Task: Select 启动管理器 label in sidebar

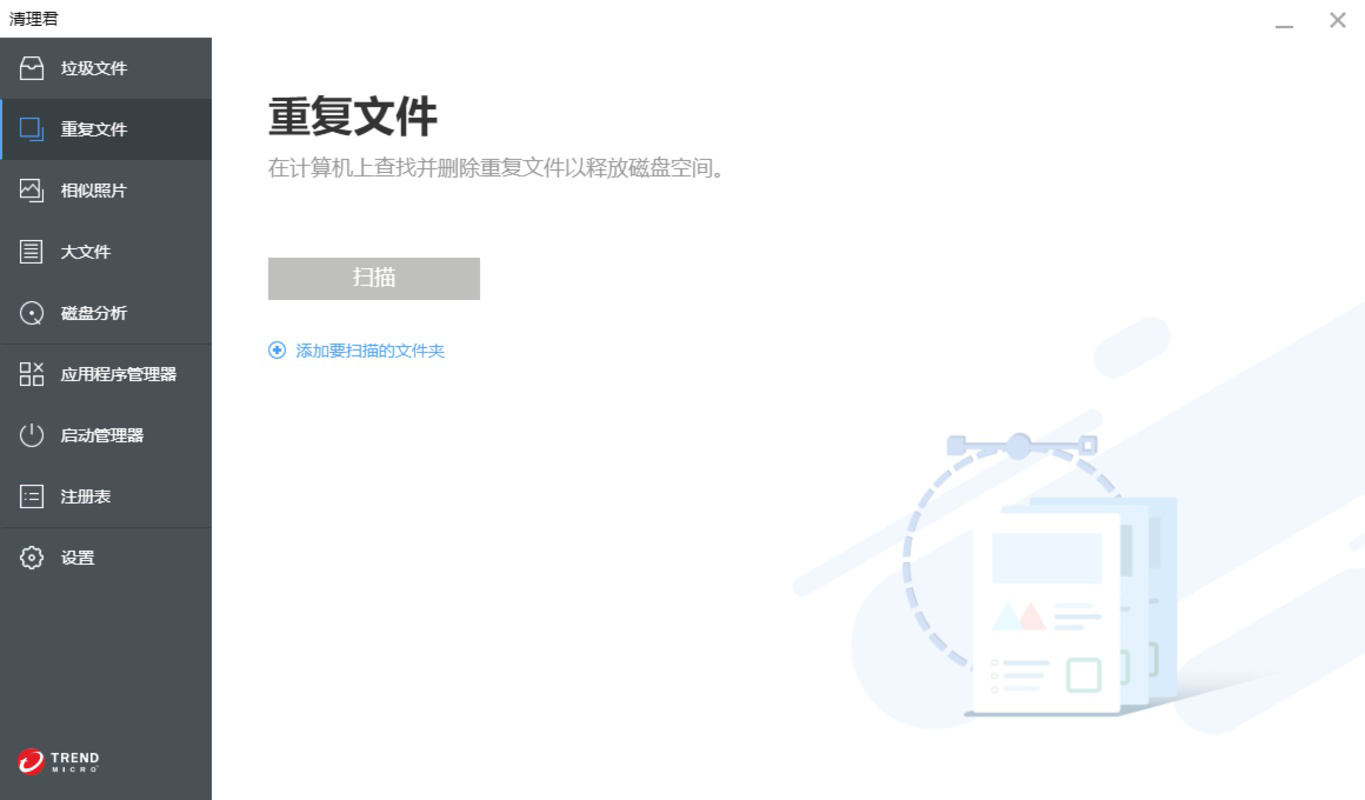Action: point(102,435)
